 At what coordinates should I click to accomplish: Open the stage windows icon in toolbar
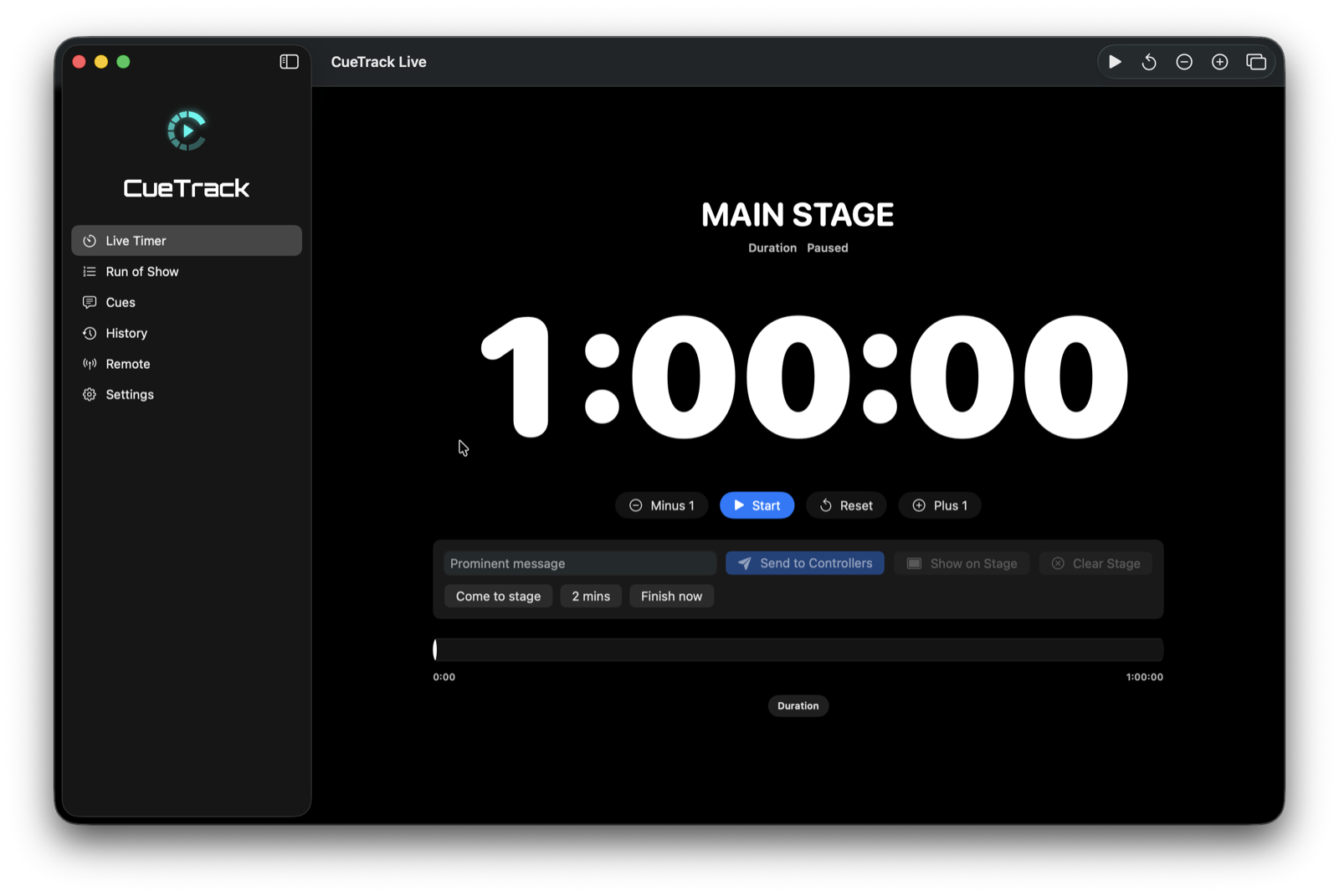pos(1256,62)
